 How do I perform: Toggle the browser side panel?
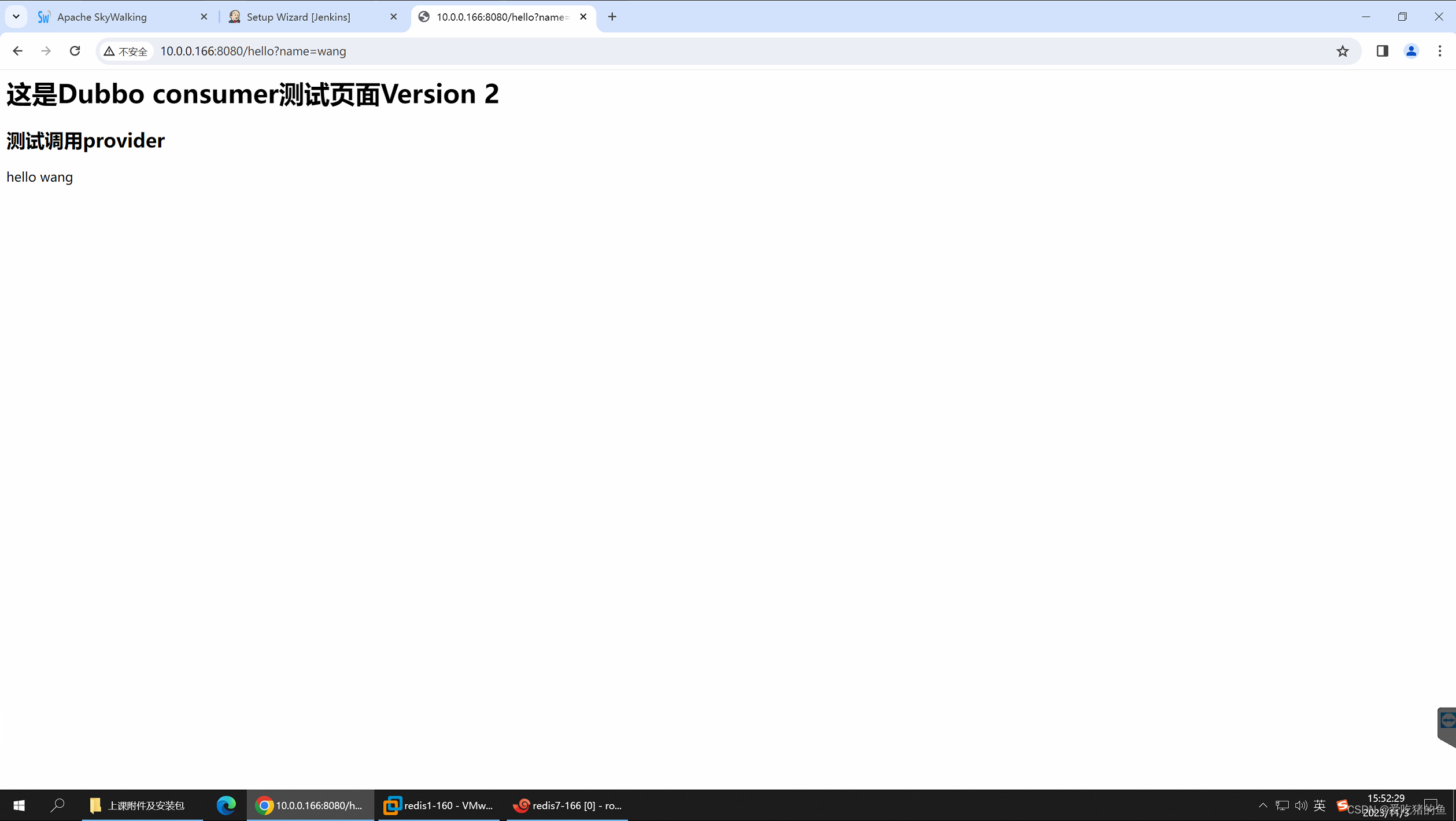coord(1382,51)
